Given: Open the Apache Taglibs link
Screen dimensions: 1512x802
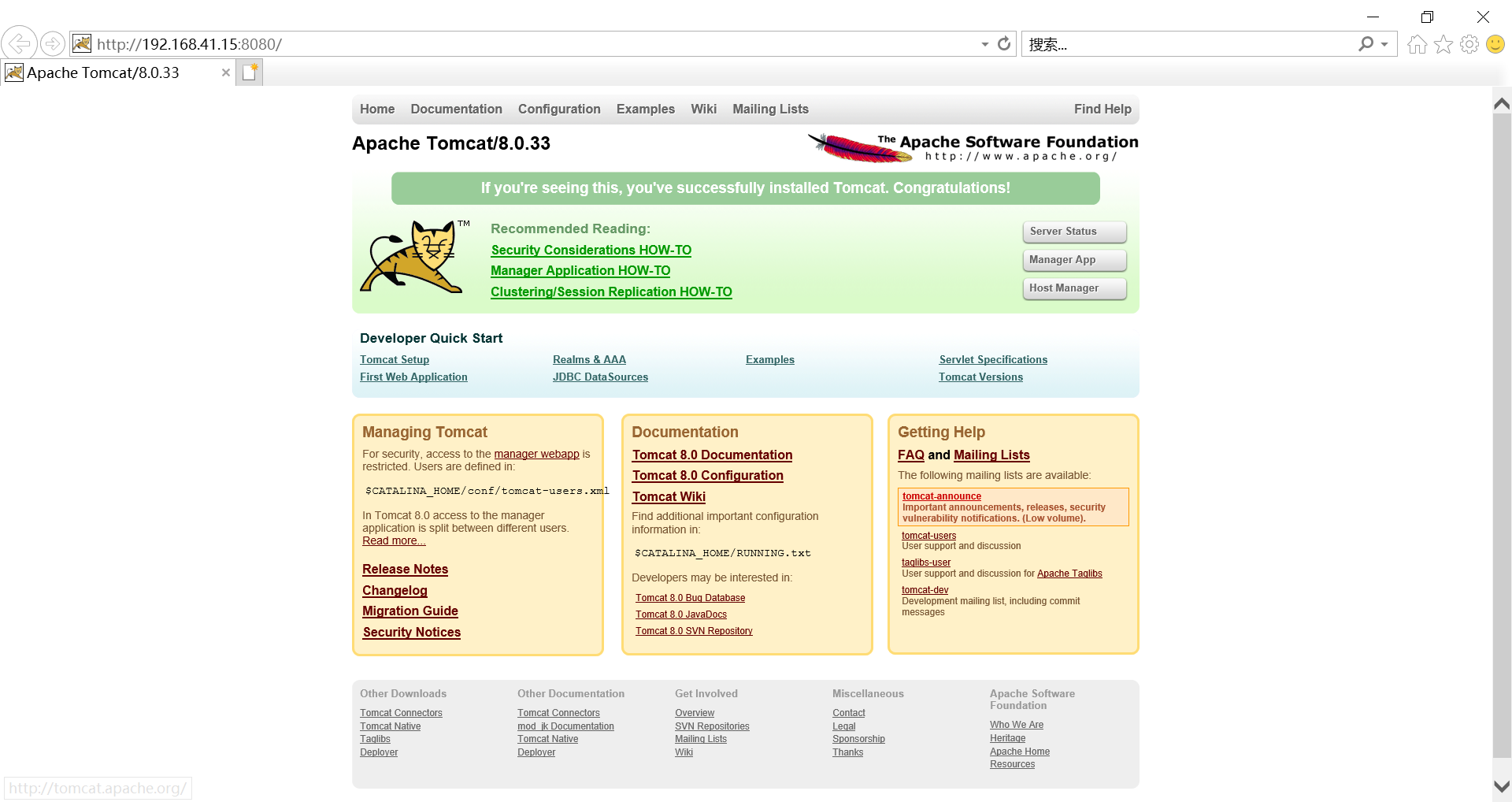Looking at the screenshot, I should click(1069, 574).
